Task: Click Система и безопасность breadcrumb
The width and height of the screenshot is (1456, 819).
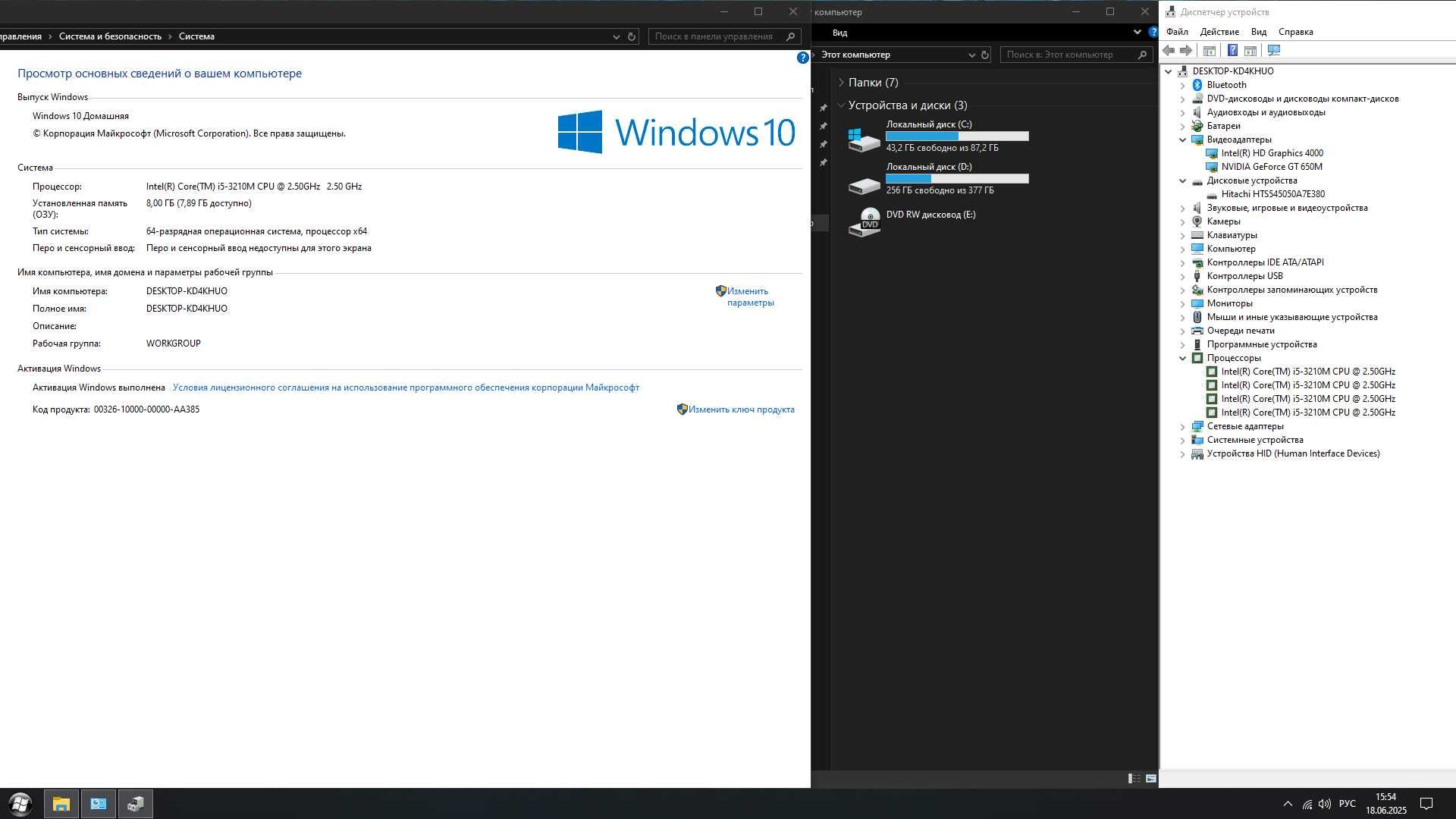Action: point(110,36)
